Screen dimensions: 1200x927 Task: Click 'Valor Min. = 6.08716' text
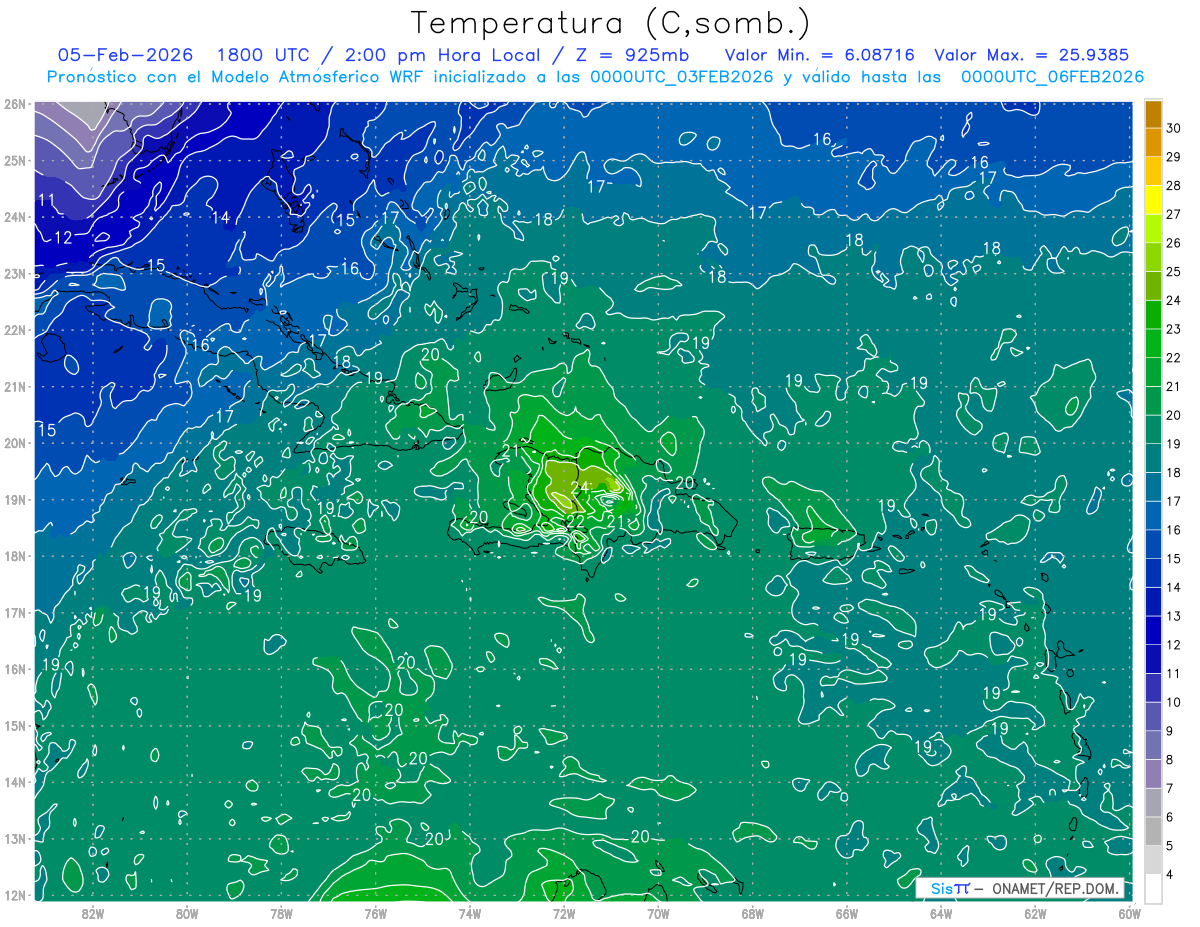(820, 55)
